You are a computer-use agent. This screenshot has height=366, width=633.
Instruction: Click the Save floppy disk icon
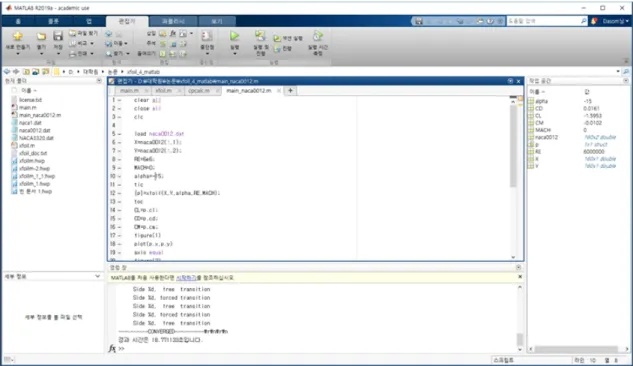[58, 36]
